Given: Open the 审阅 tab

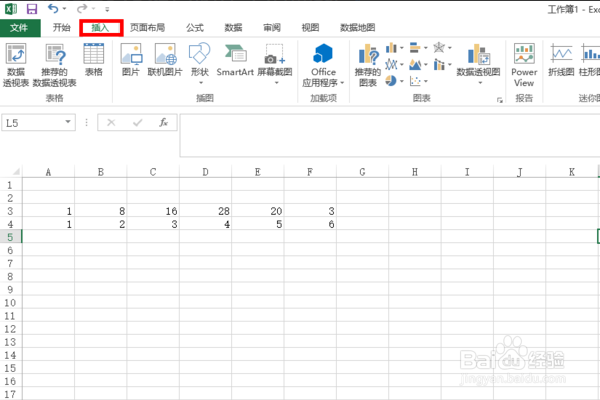Looking at the screenshot, I should pyautogui.click(x=272, y=28).
